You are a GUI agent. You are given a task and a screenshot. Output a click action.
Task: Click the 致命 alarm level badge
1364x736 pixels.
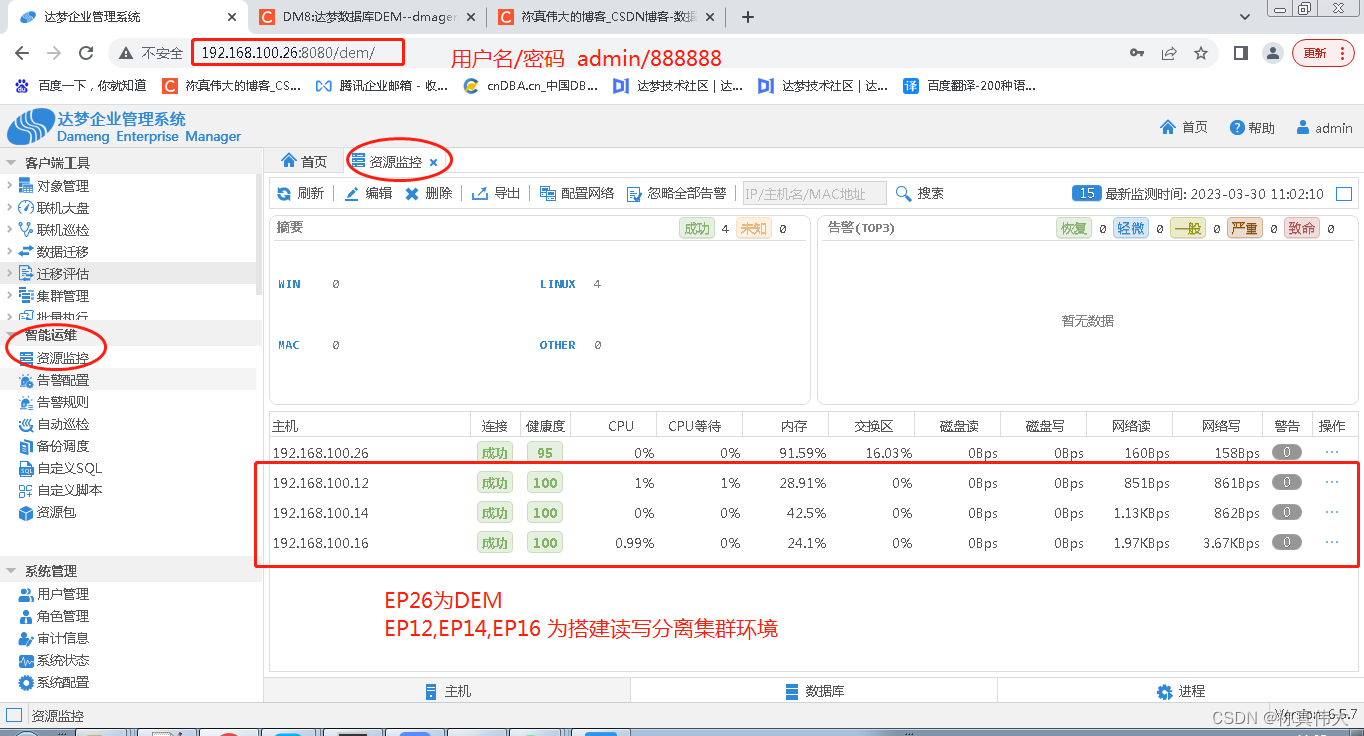tap(1302, 228)
